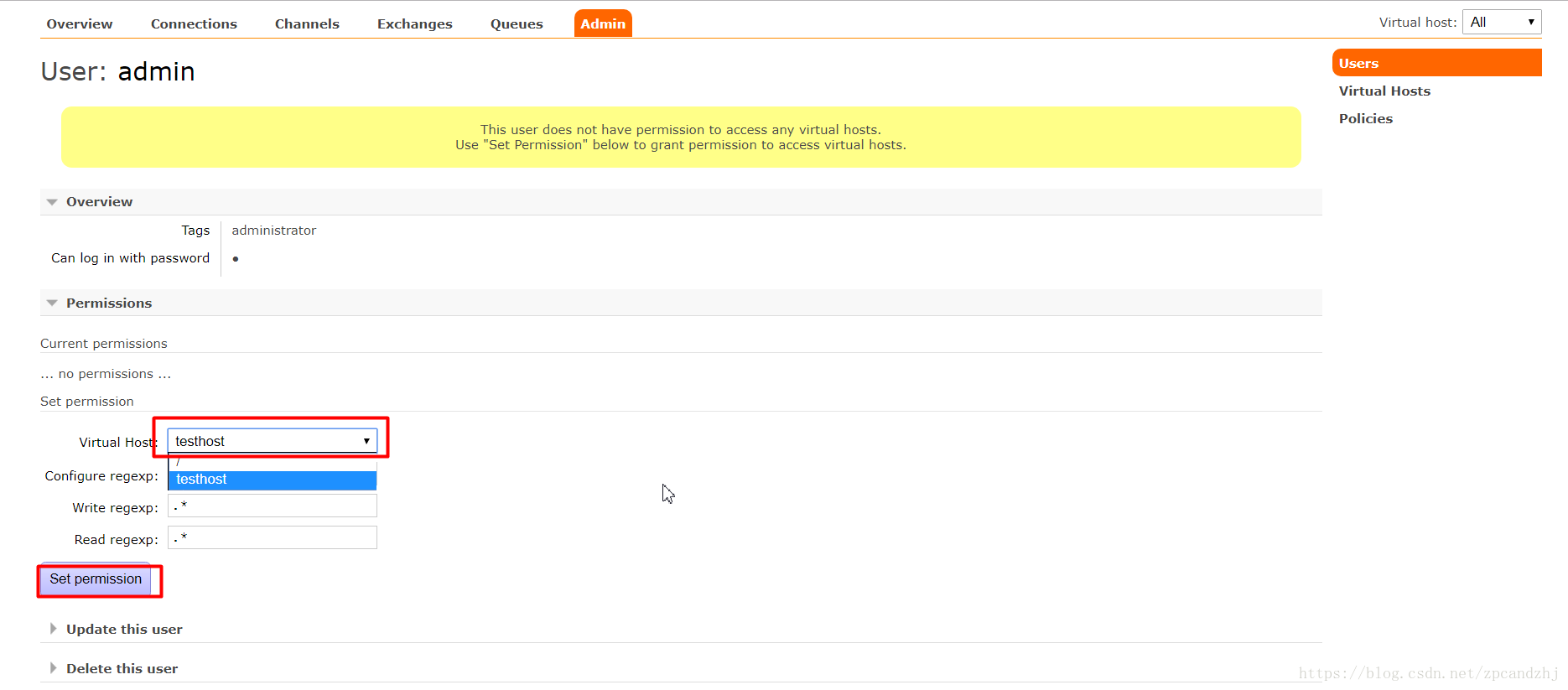The image size is (1568, 690).
Task: Open the Queues tab
Action: tap(517, 24)
